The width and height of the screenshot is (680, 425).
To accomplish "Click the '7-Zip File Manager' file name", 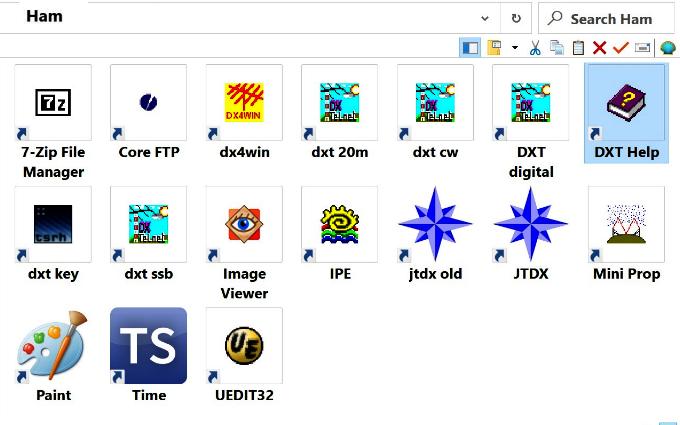I will coord(53,162).
